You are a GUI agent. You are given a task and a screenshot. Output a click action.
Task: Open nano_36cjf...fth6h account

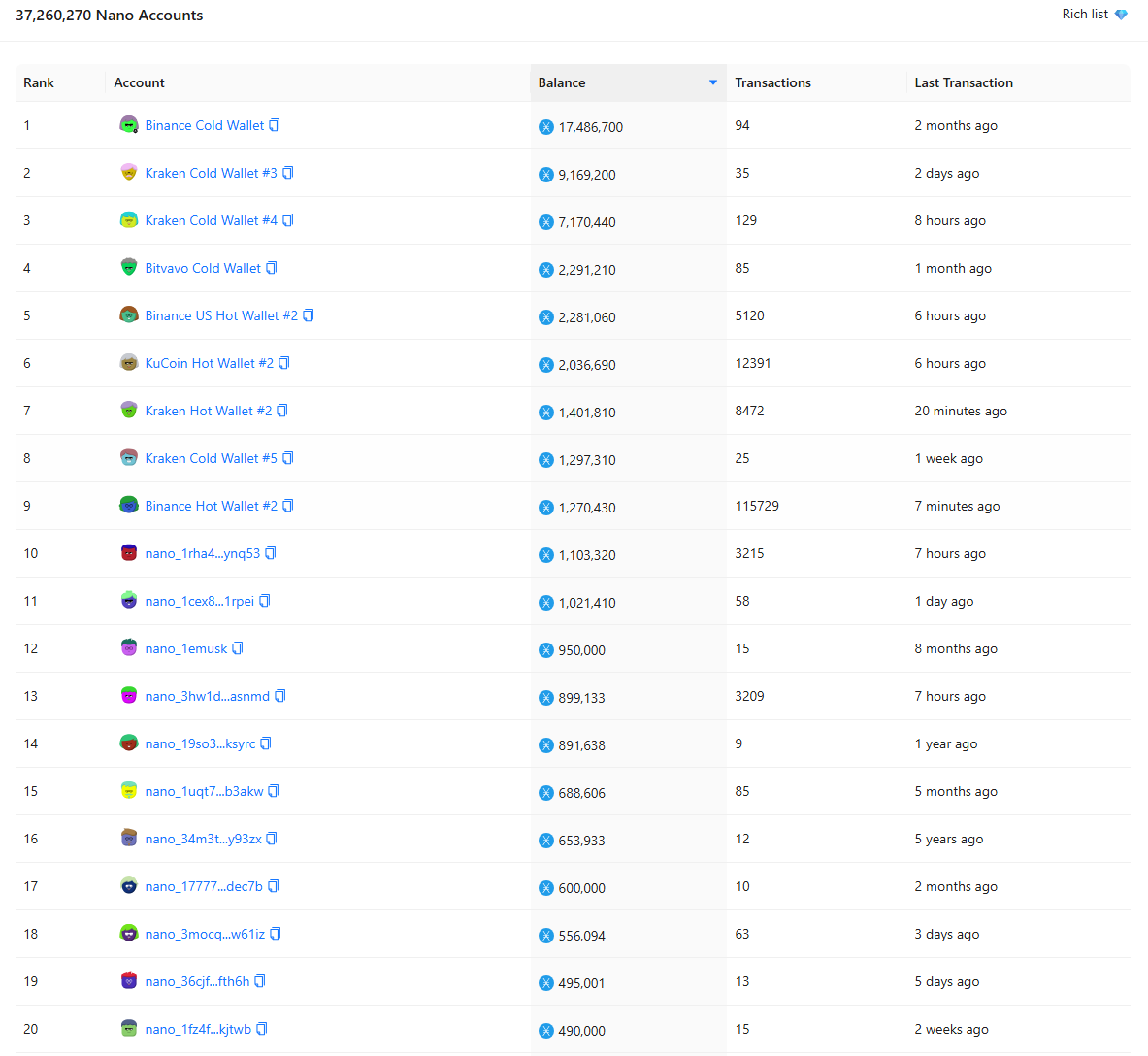pyautogui.click(x=197, y=982)
